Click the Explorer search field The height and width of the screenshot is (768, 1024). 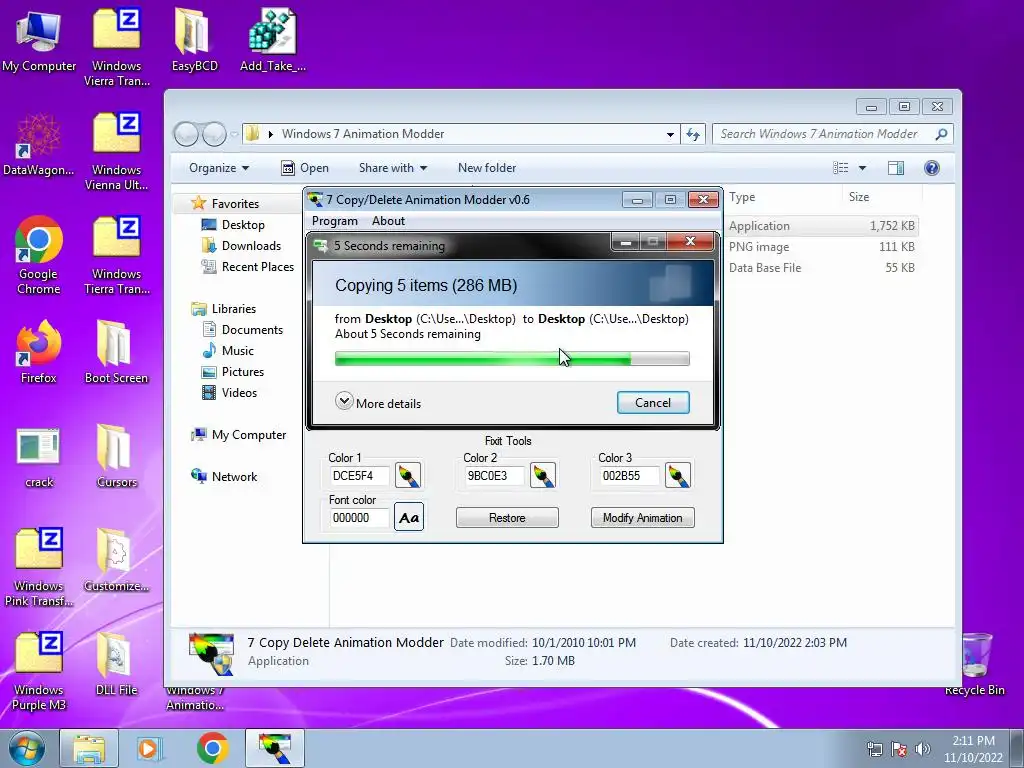click(832, 134)
